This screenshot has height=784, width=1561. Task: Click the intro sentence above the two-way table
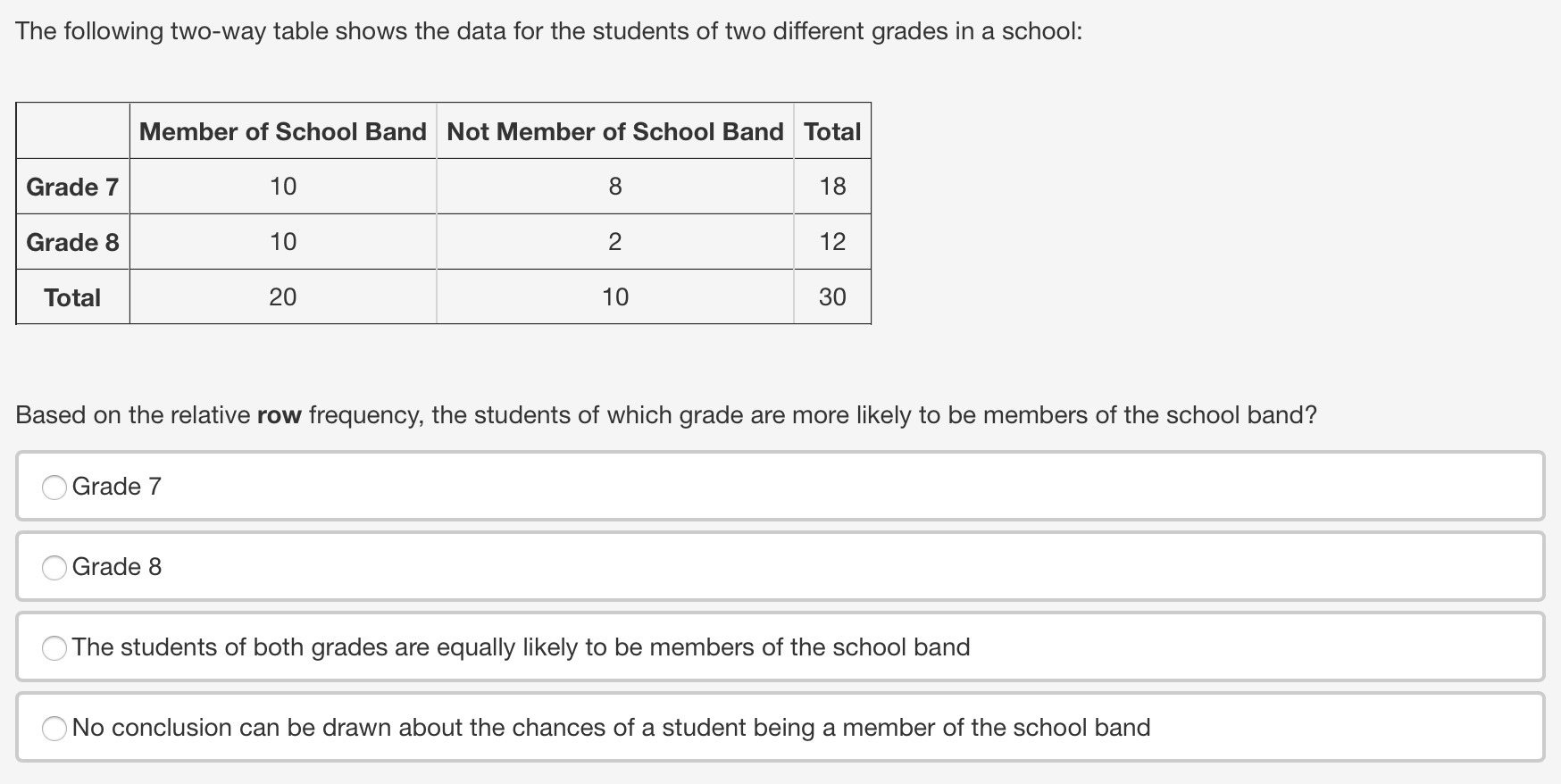[548, 31]
